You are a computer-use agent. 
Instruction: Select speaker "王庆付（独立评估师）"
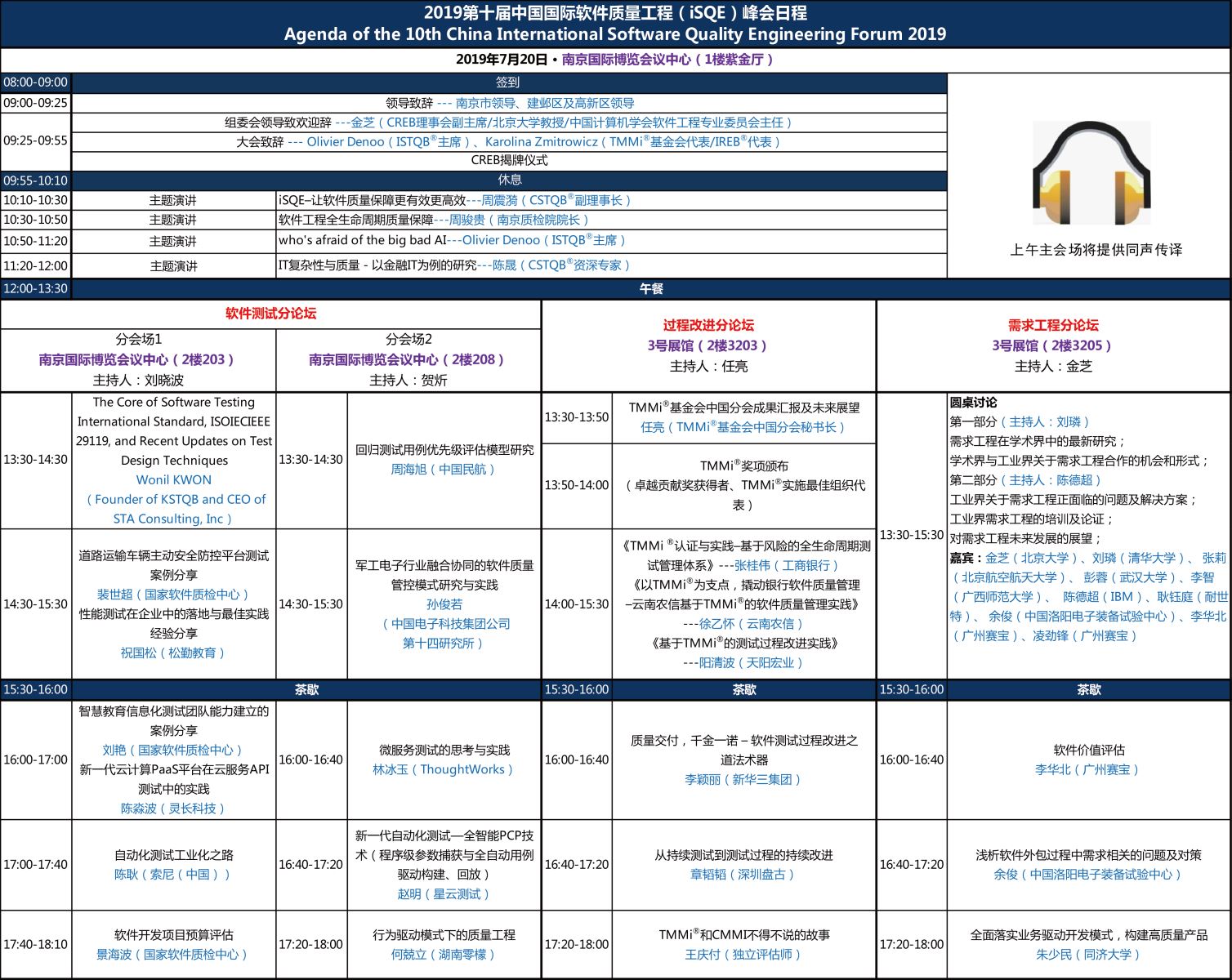(743, 954)
